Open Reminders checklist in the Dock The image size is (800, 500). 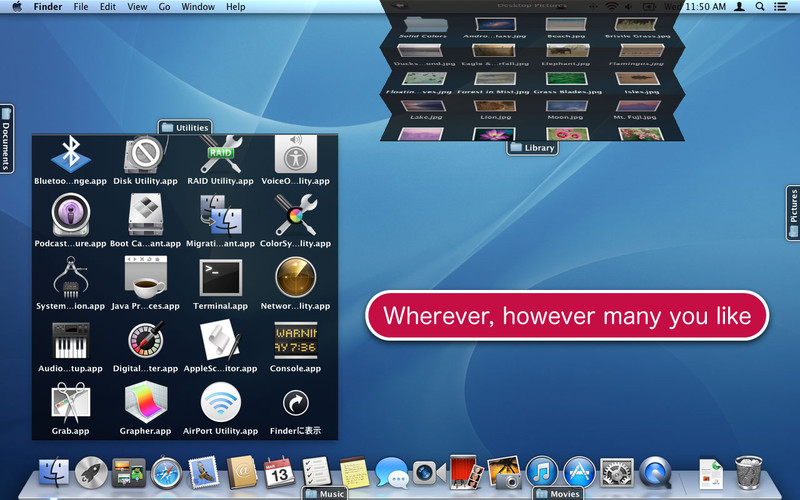tap(316, 471)
